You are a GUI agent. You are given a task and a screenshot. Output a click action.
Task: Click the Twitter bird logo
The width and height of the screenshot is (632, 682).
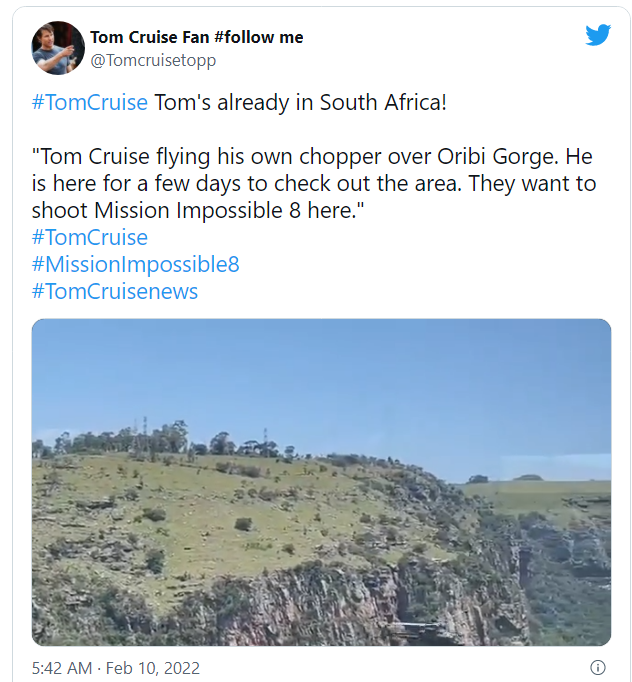click(x=598, y=35)
